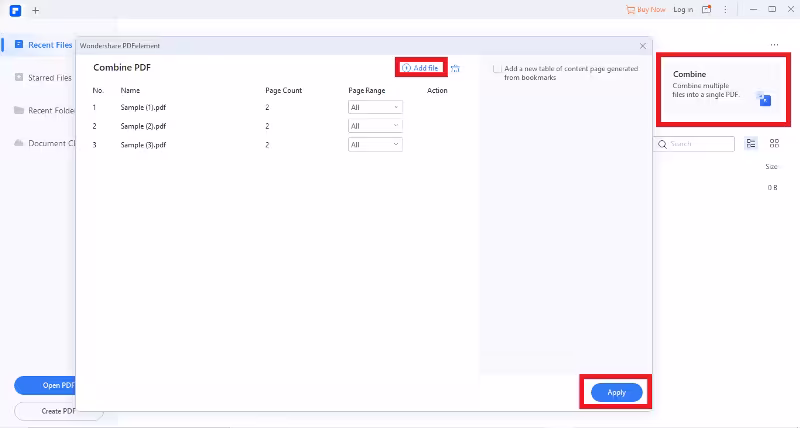This screenshot has width=800, height=428.
Task: Click the Page Count column header
Action: tap(284, 90)
